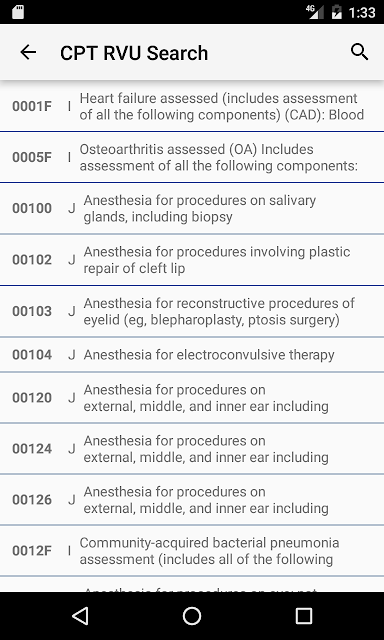Tap the battery status icon
The height and width of the screenshot is (640, 384).
click(337, 12)
